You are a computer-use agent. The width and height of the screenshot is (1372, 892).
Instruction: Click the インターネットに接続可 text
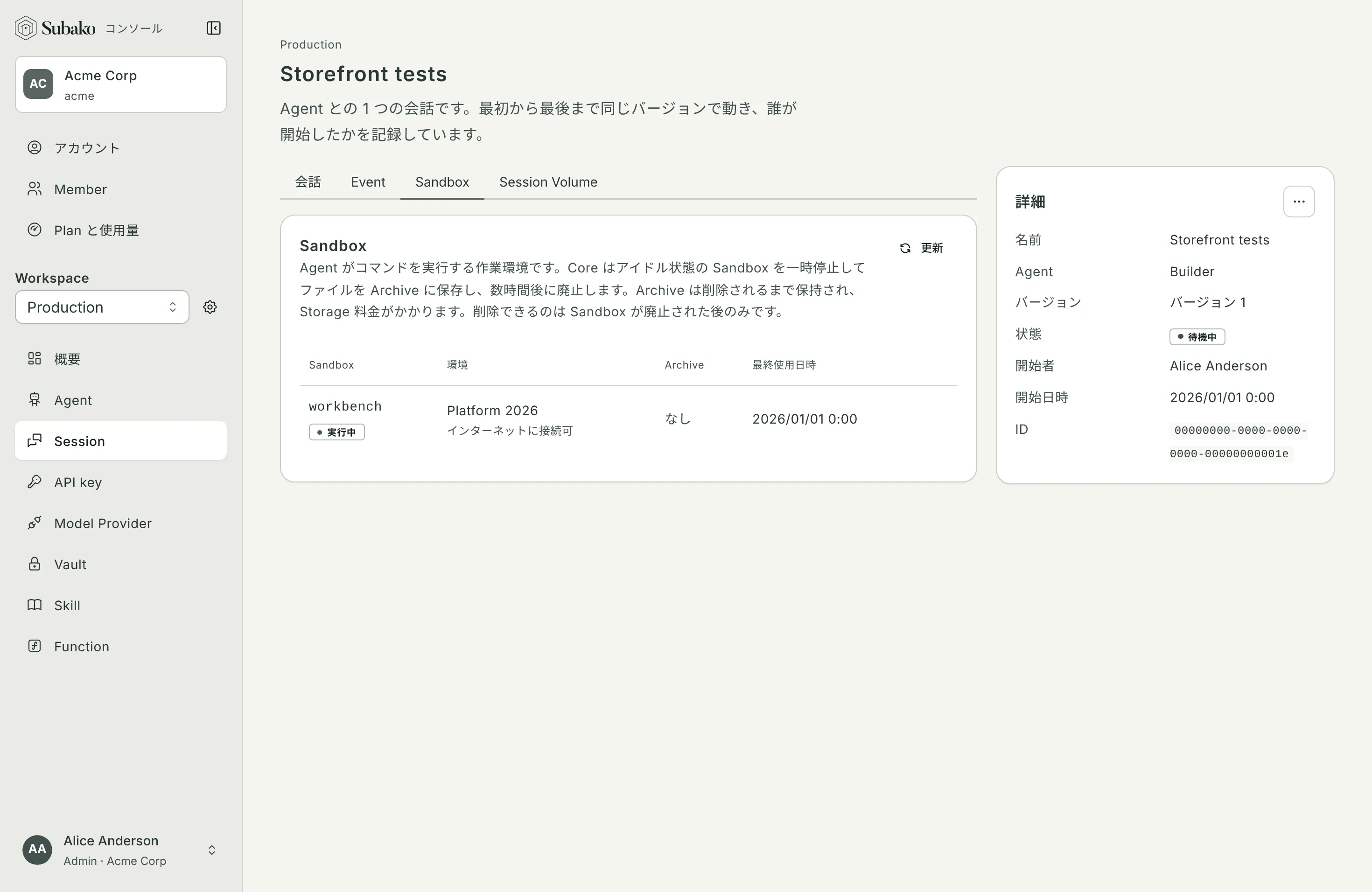tap(510, 431)
